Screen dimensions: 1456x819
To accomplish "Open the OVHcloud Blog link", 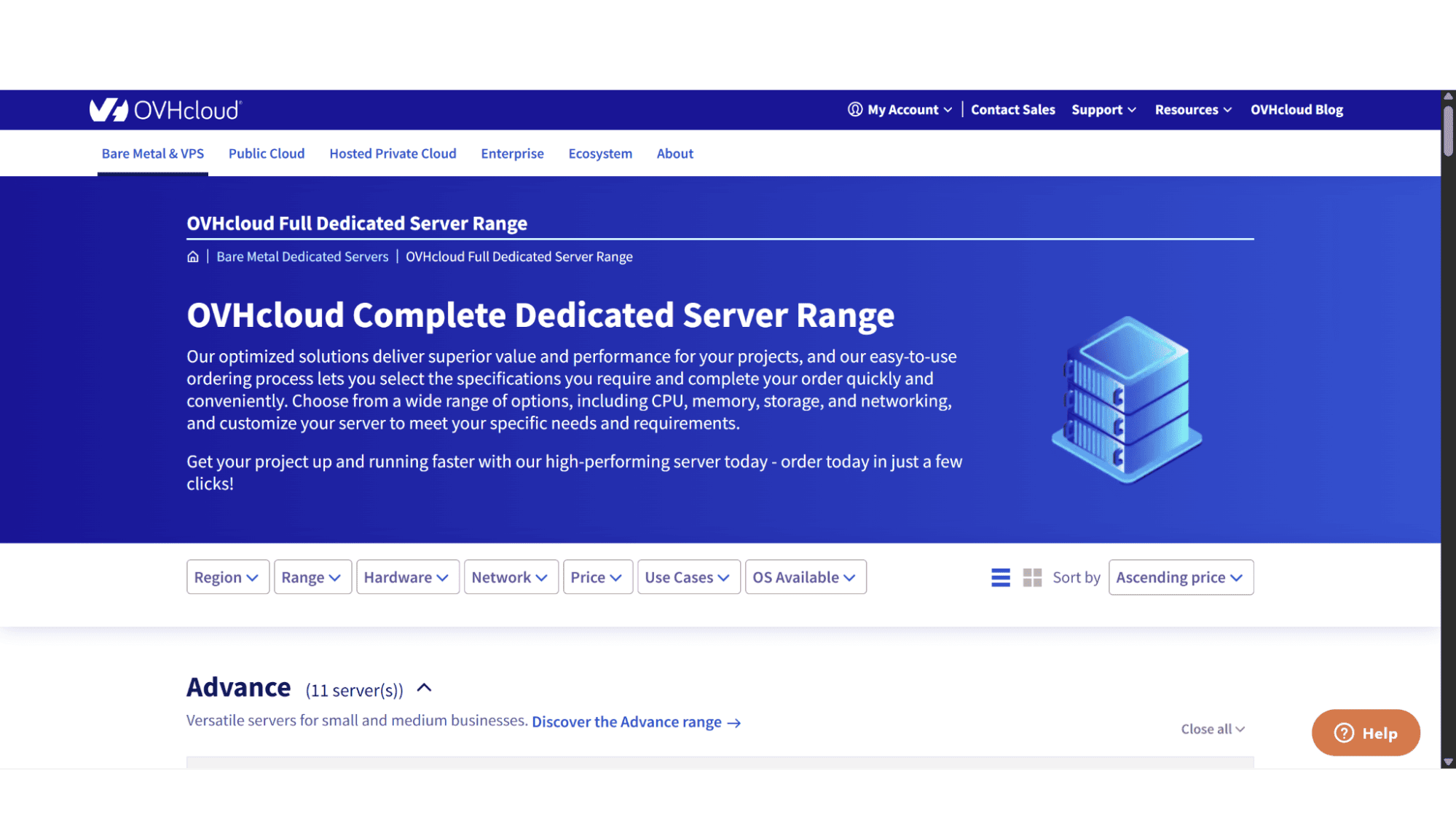I will [x=1296, y=109].
